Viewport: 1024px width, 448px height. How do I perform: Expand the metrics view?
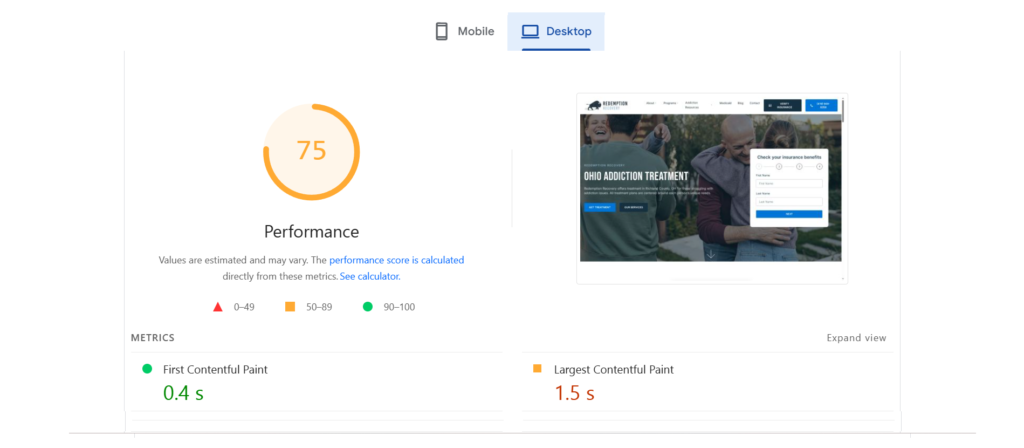tap(856, 338)
